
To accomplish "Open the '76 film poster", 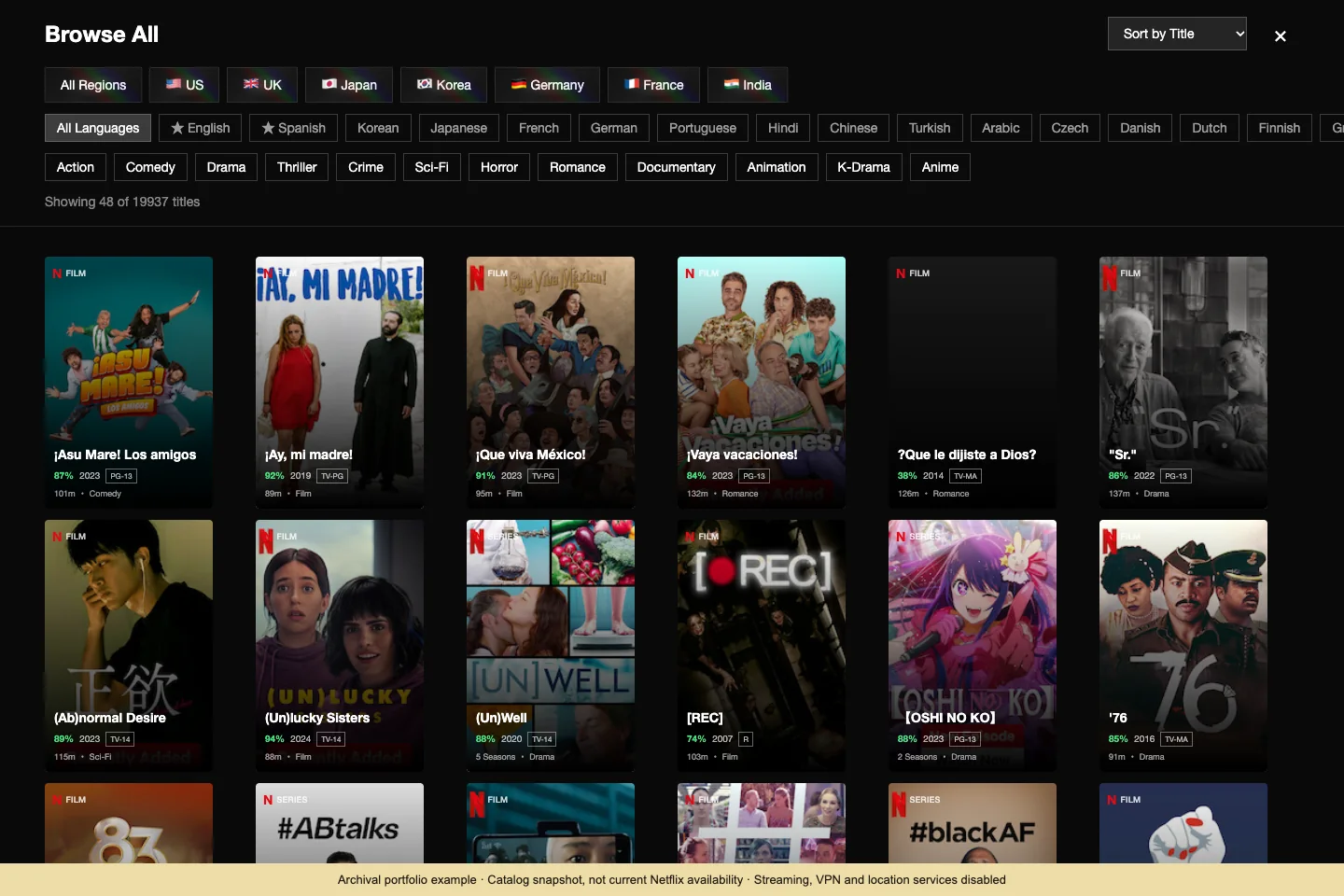I will (1183, 646).
